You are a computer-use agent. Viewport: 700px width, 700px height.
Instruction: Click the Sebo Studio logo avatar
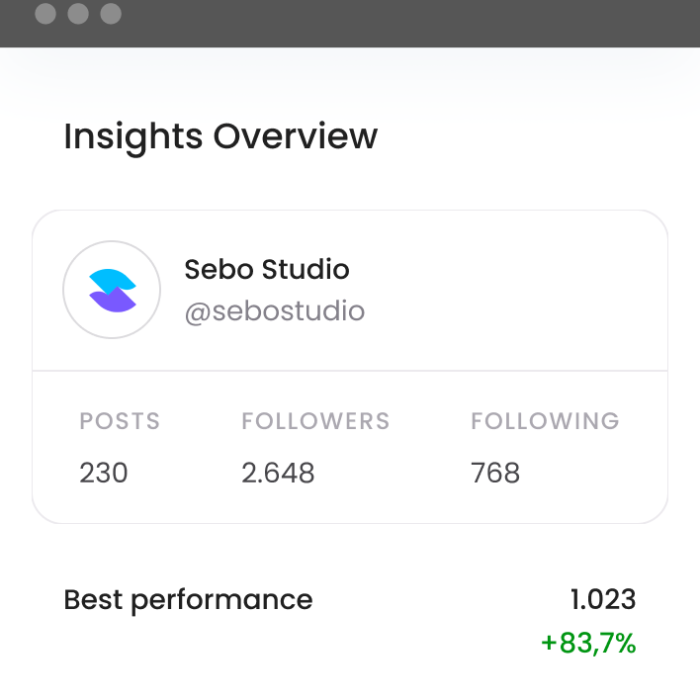(x=112, y=290)
